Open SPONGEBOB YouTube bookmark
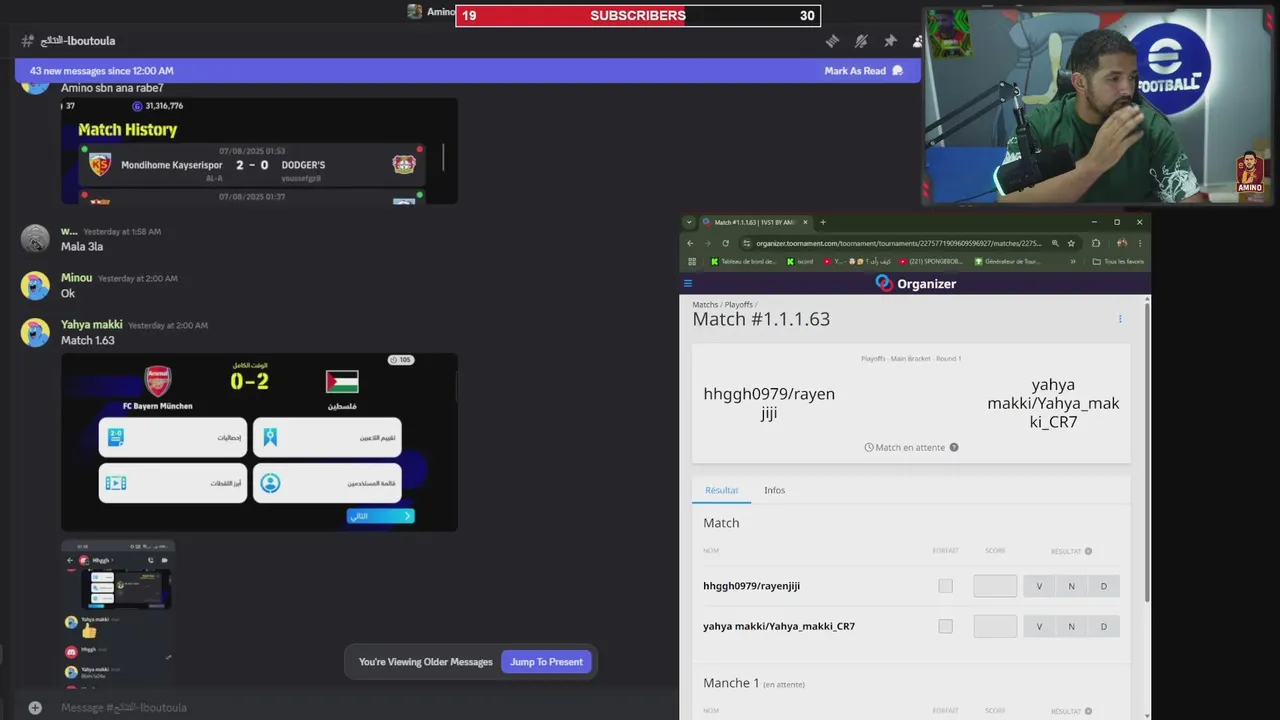This screenshot has width=1280, height=720. pyautogui.click(x=931, y=262)
